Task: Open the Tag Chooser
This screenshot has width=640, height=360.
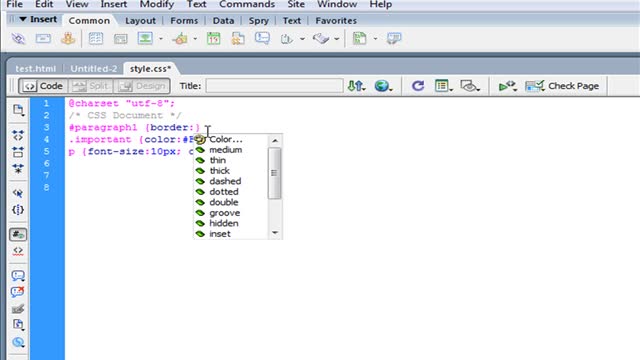Action: point(394,39)
